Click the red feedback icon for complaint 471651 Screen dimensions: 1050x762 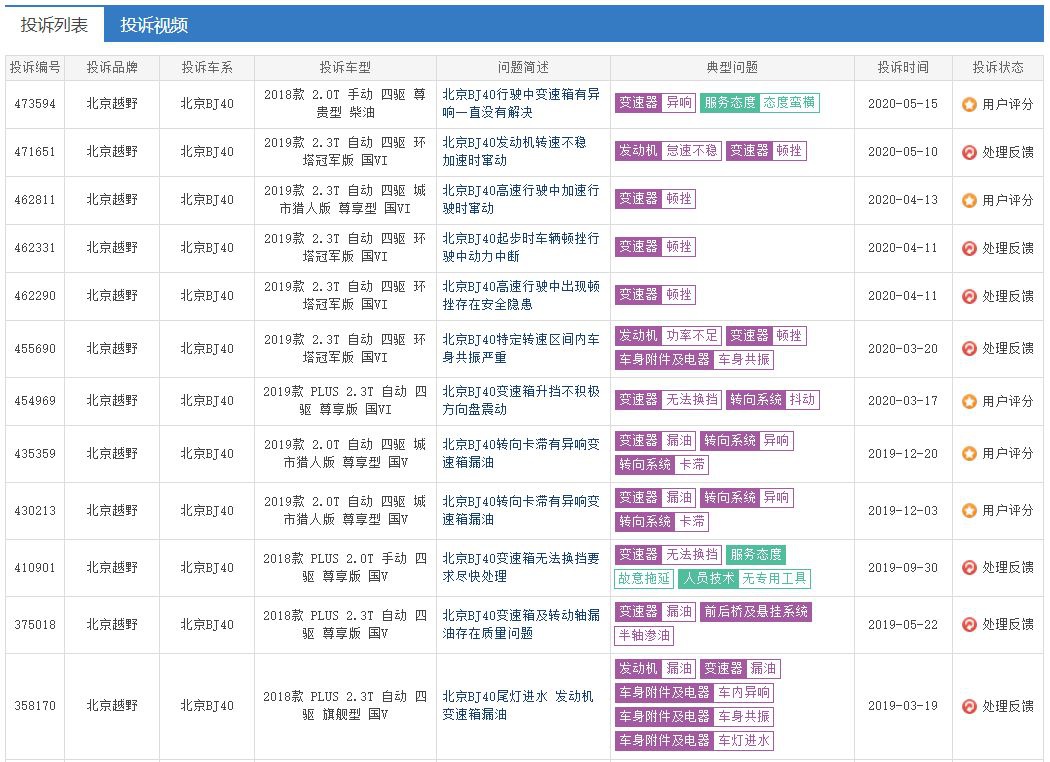[x=969, y=152]
